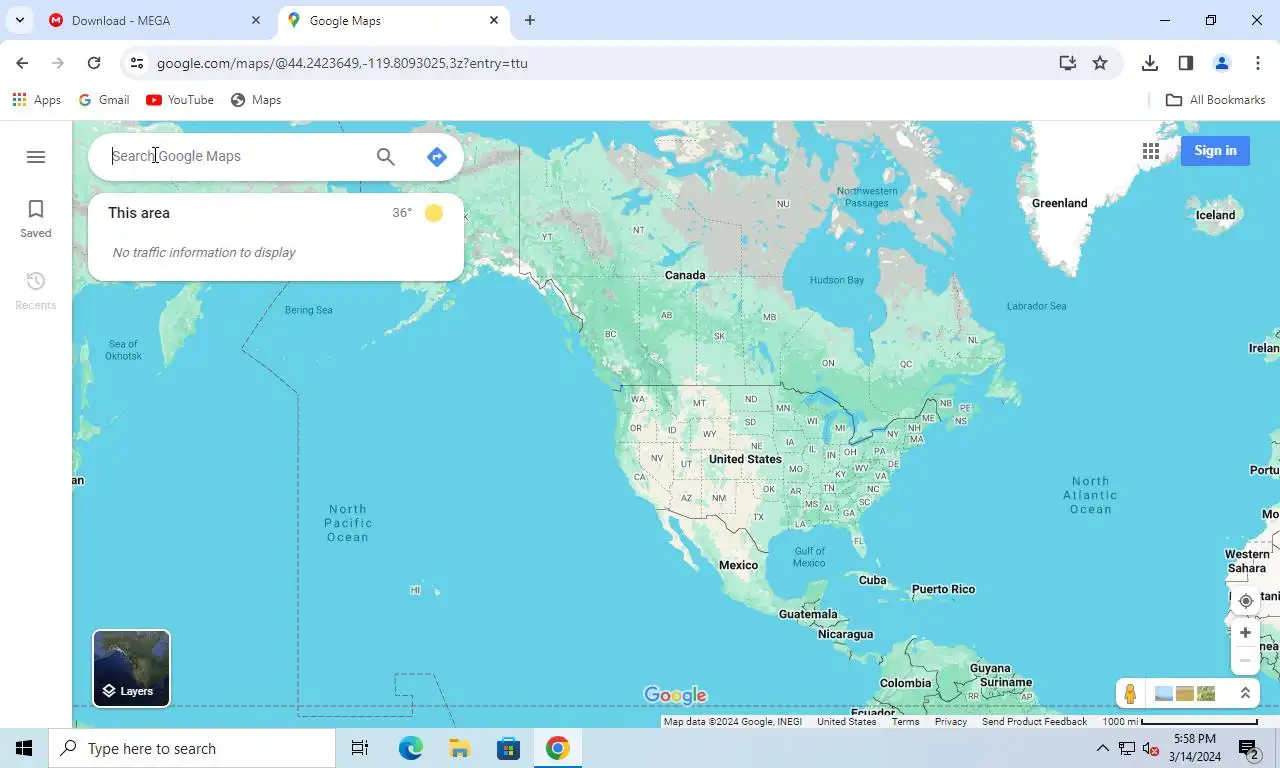Close the Download - MEGA tab
Viewport: 1280px width, 768px height.
click(x=256, y=20)
